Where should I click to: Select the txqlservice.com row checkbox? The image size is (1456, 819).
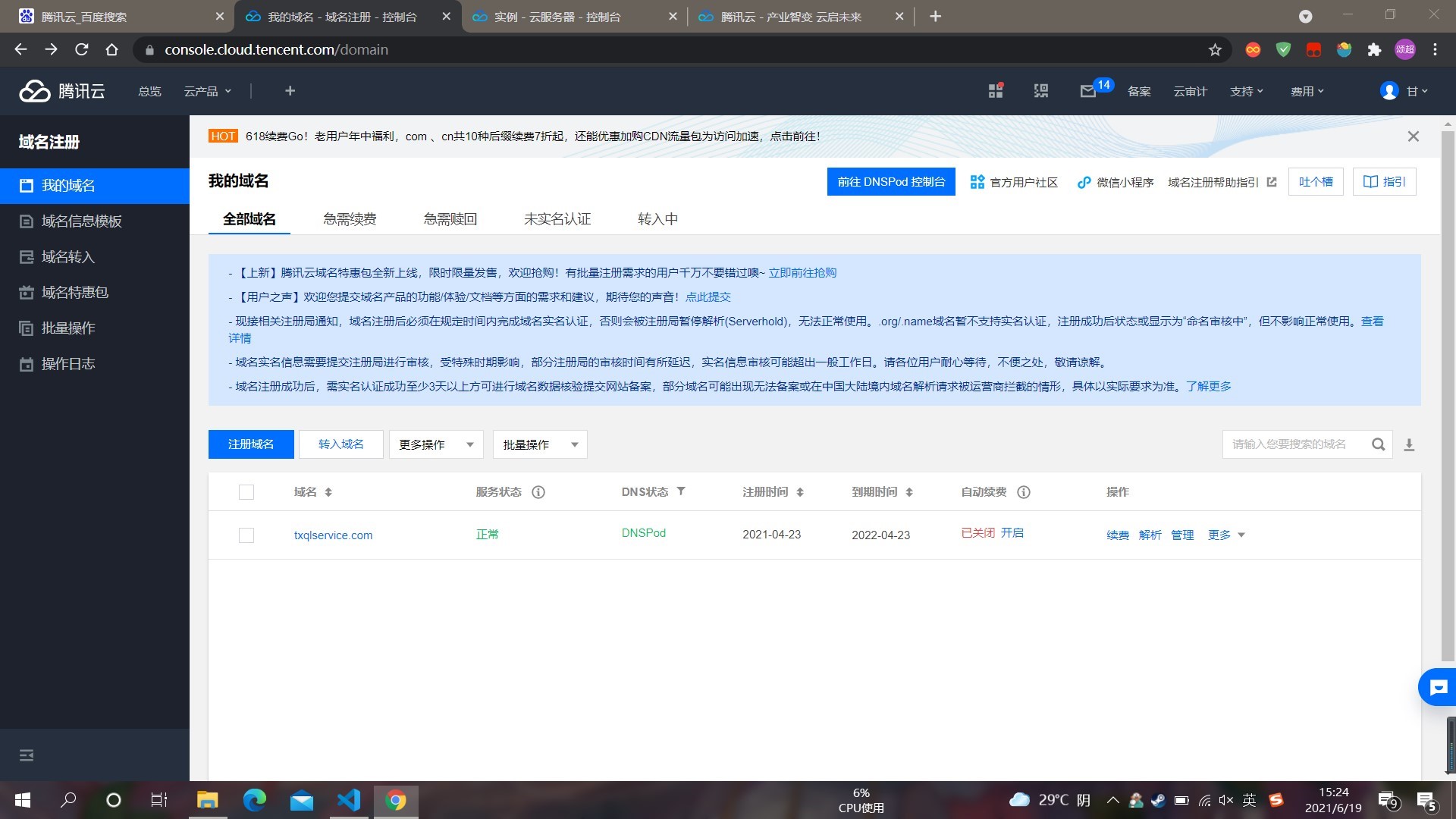coord(246,535)
